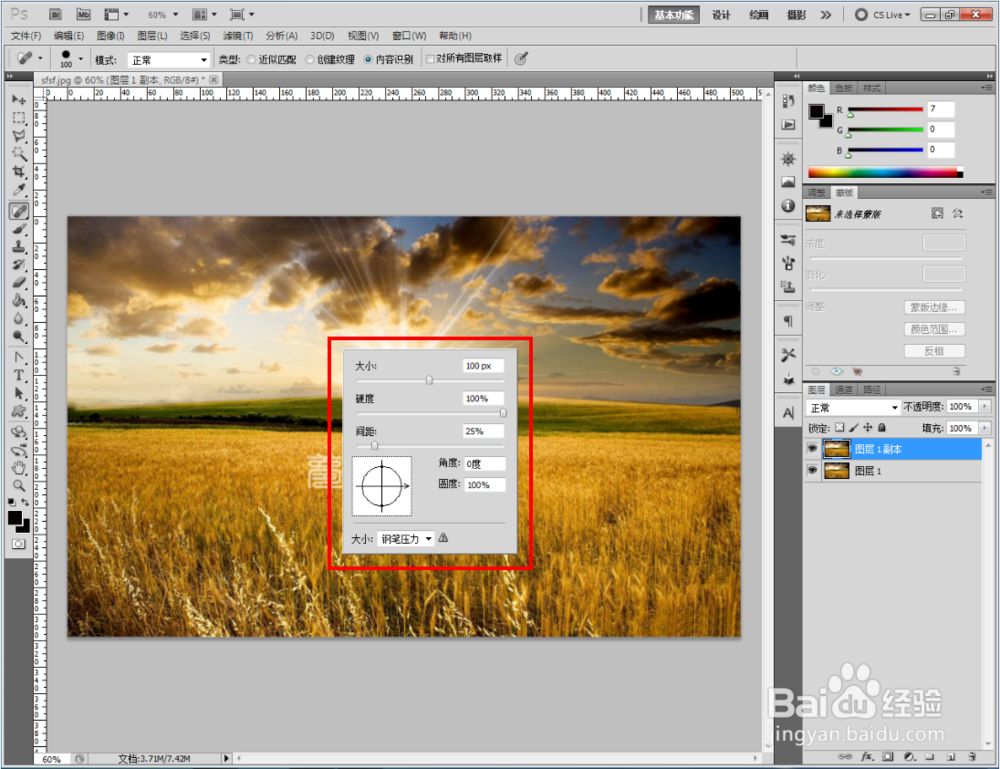Viewport: 1000px width, 769px height.
Task: Open the 窗口(W) menu
Action: pos(409,36)
